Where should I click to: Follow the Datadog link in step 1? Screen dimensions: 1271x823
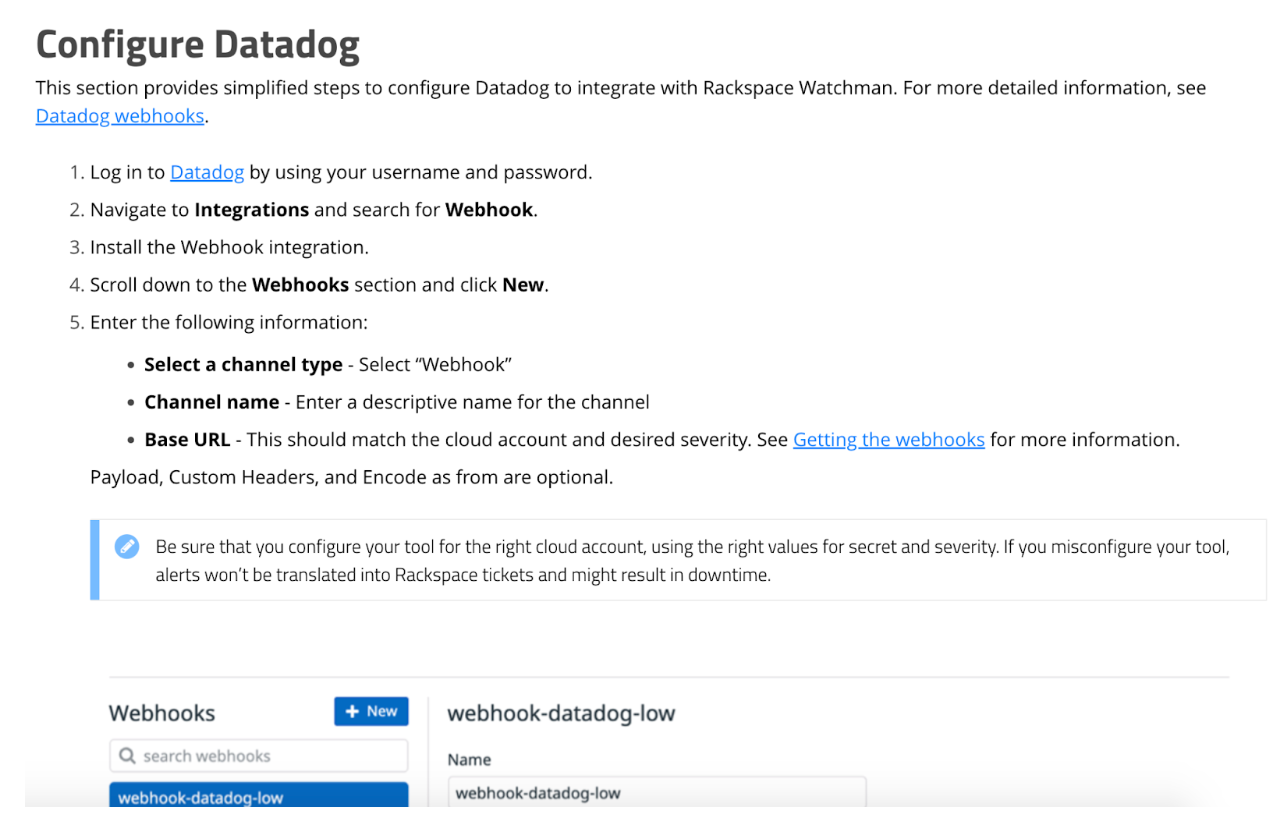click(207, 172)
